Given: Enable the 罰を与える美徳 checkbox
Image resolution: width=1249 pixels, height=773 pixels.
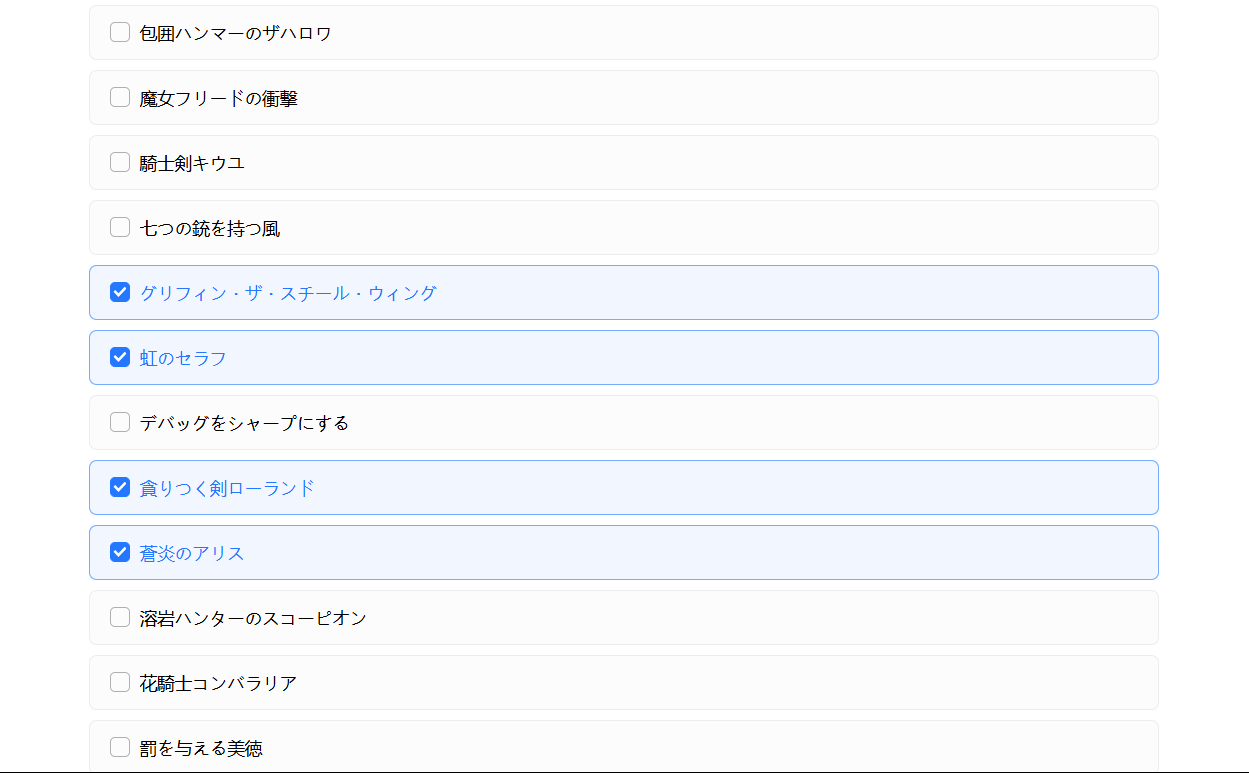Looking at the screenshot, I should click(x=120, y=747).
